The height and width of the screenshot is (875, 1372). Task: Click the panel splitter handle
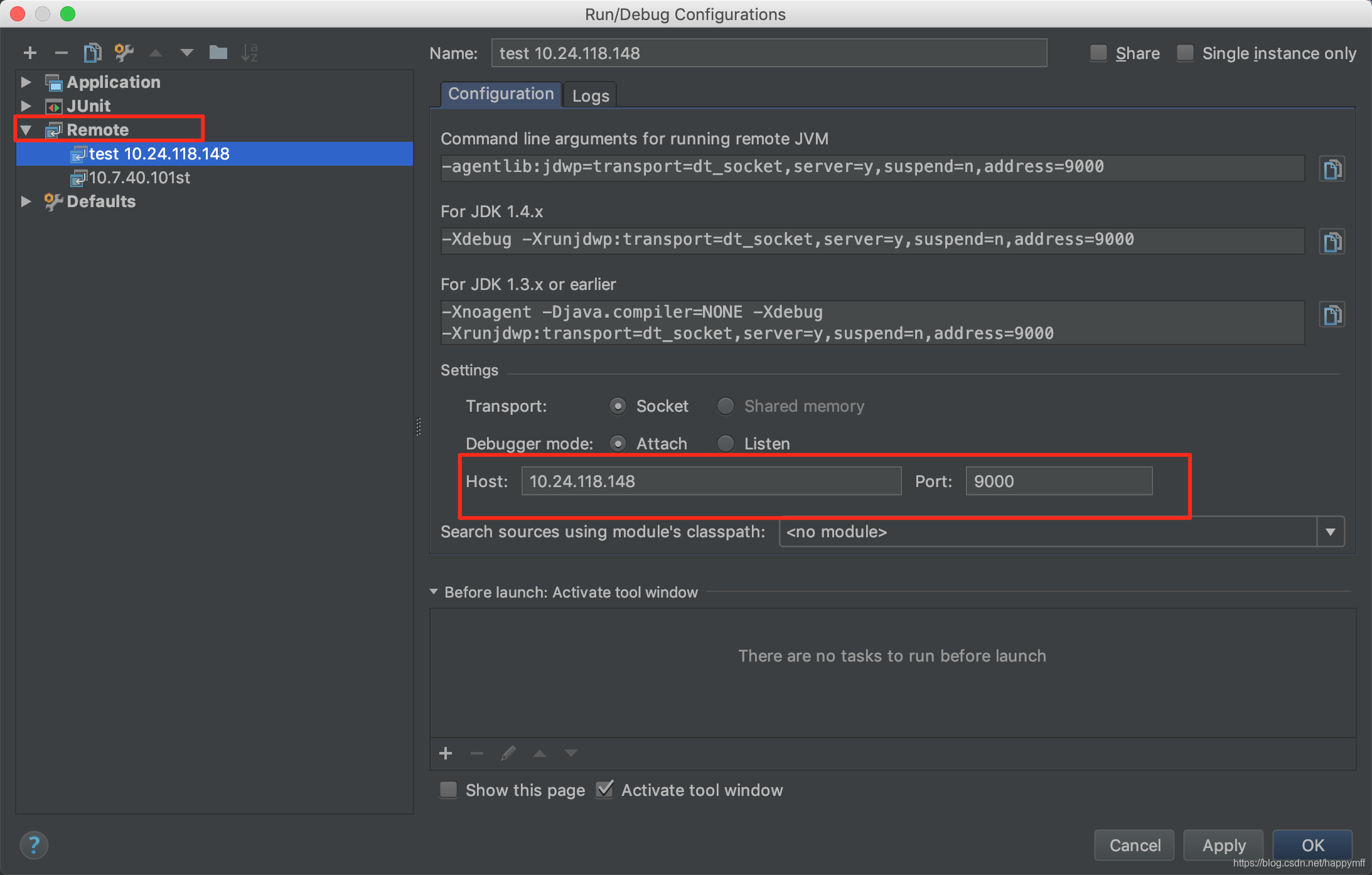[x=419, y=427]
